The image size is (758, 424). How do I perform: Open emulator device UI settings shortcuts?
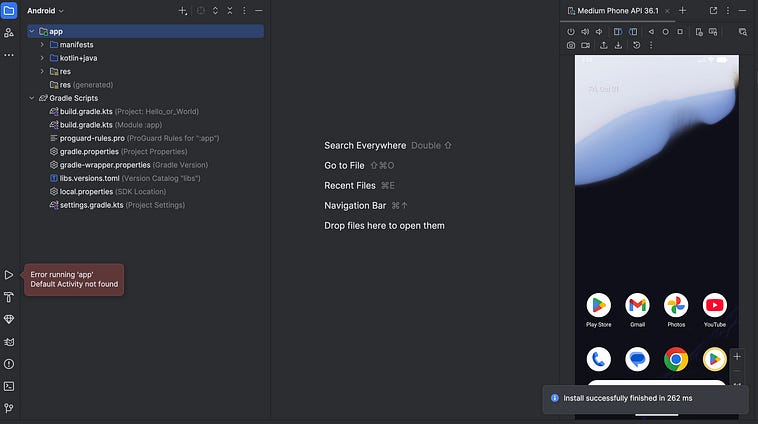(x=699, y=32)
